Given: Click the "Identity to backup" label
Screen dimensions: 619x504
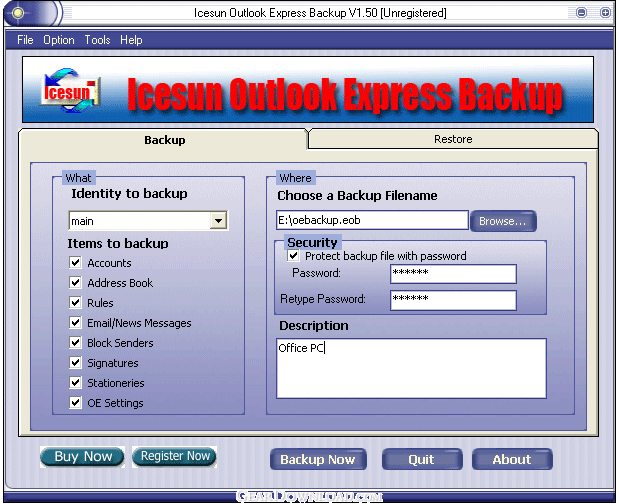Looking at the screenshot, I should click(x=129, y=193).
